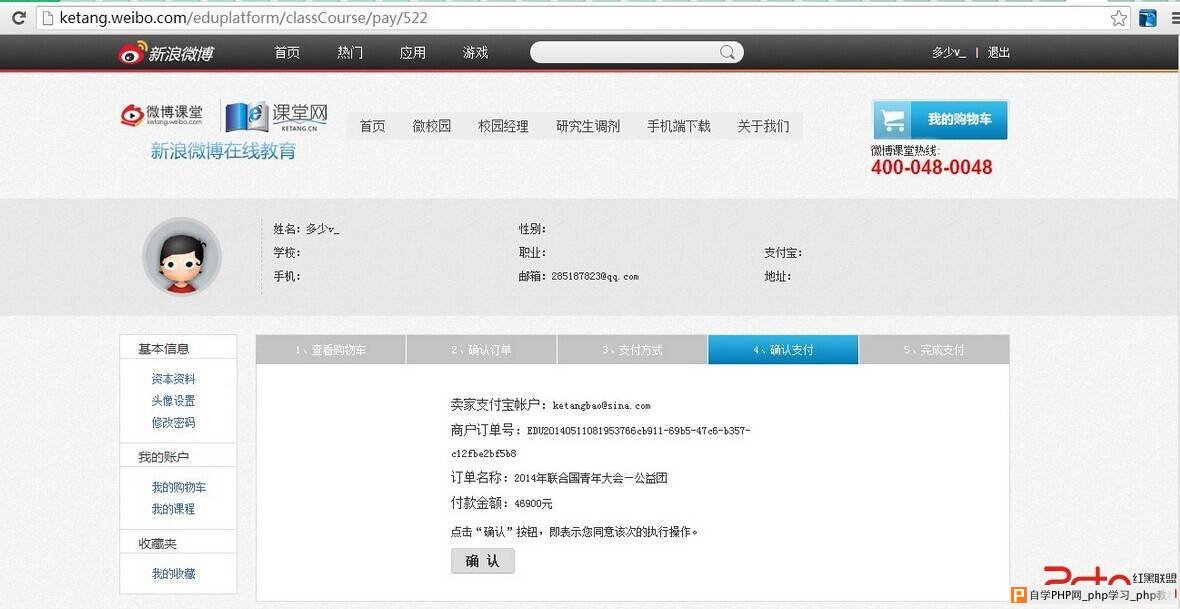Bookmark this page with the star icon
The height and width of the screenshot is (609, 1180).
click(1119, 18)
